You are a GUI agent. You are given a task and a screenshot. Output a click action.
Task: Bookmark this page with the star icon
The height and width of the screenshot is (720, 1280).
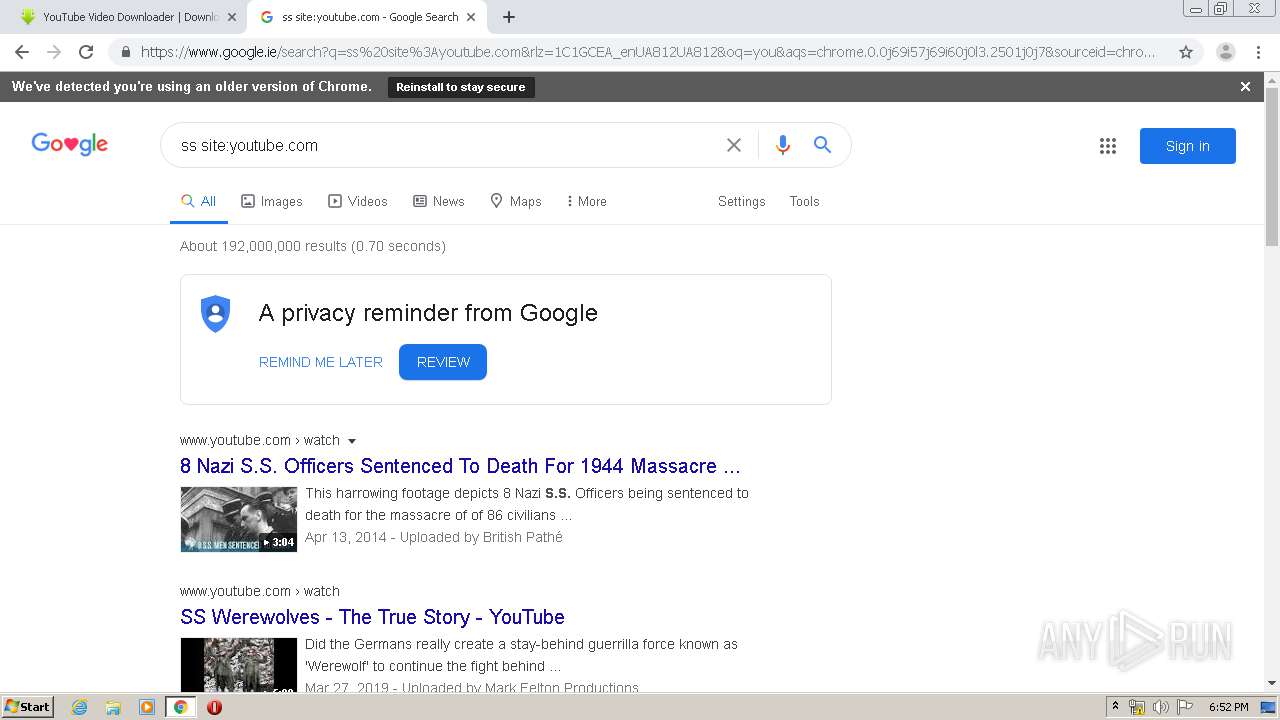tap(1186, 52)
